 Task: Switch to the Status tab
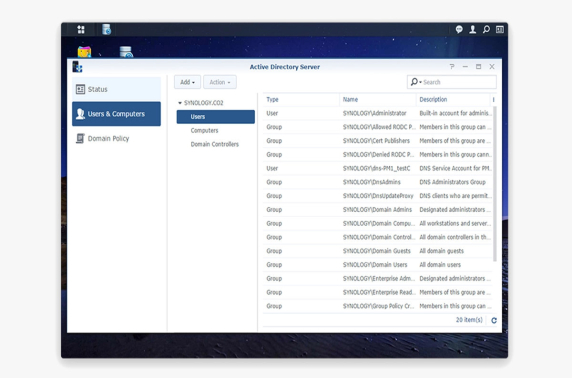click(x=116, y=89)
